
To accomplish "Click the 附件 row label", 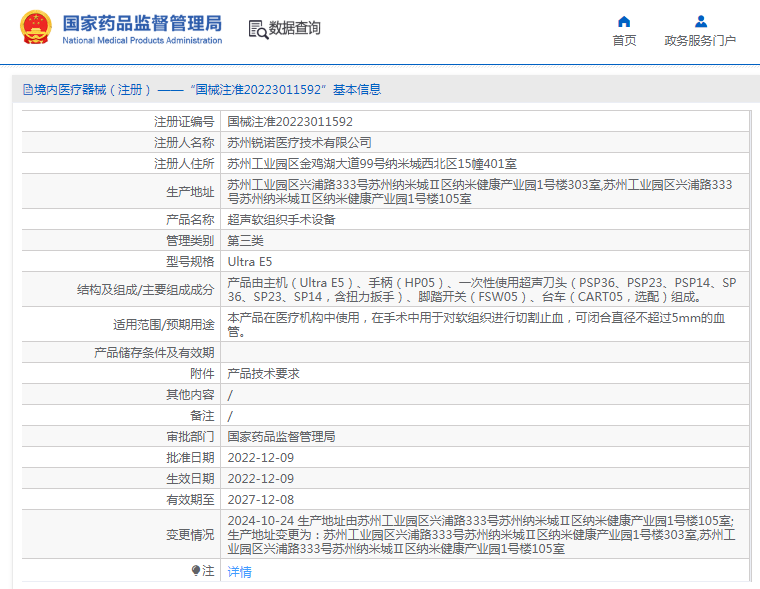I will tap(202, 373).
